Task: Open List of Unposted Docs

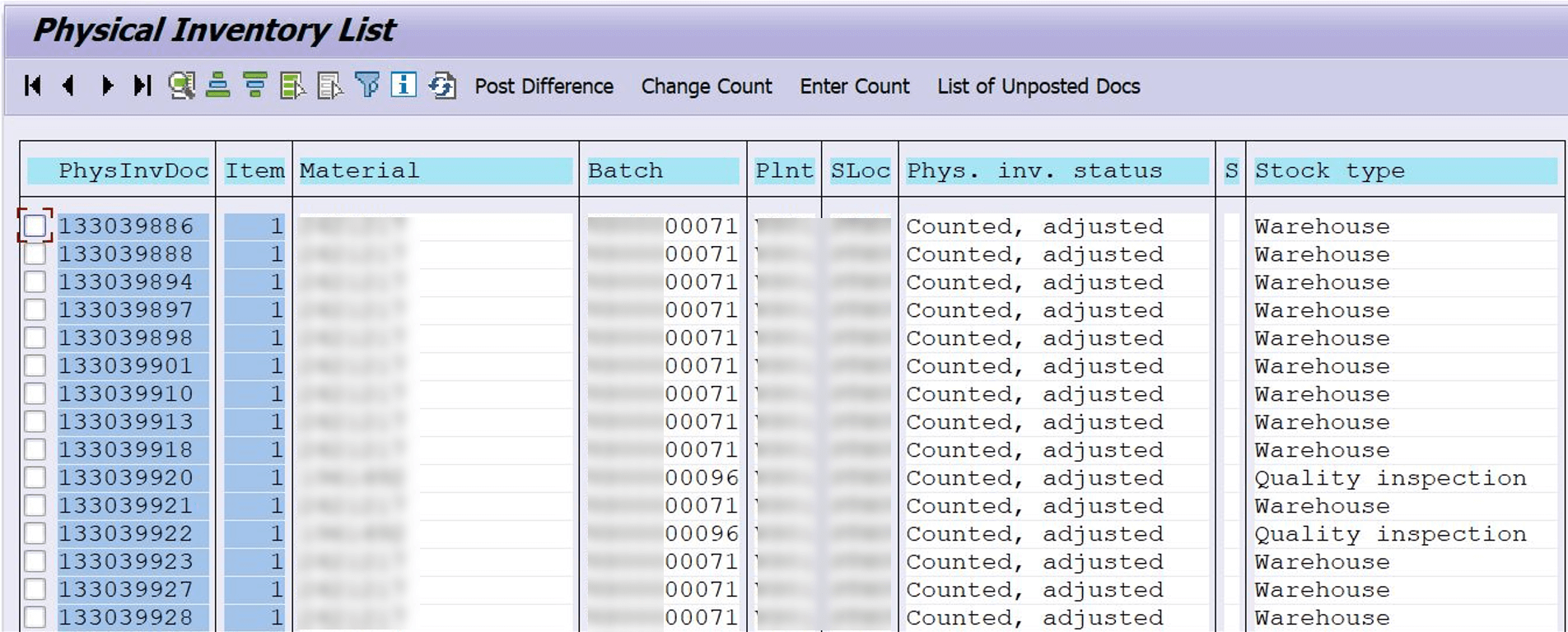Action: (1038, 86)
